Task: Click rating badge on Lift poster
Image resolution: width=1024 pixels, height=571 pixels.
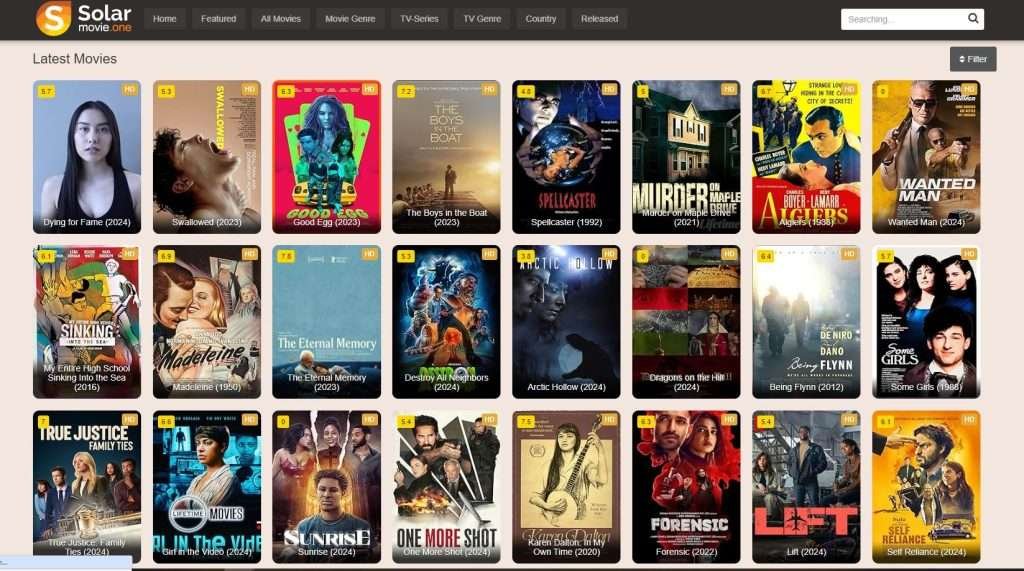Action: pos(765,421)
